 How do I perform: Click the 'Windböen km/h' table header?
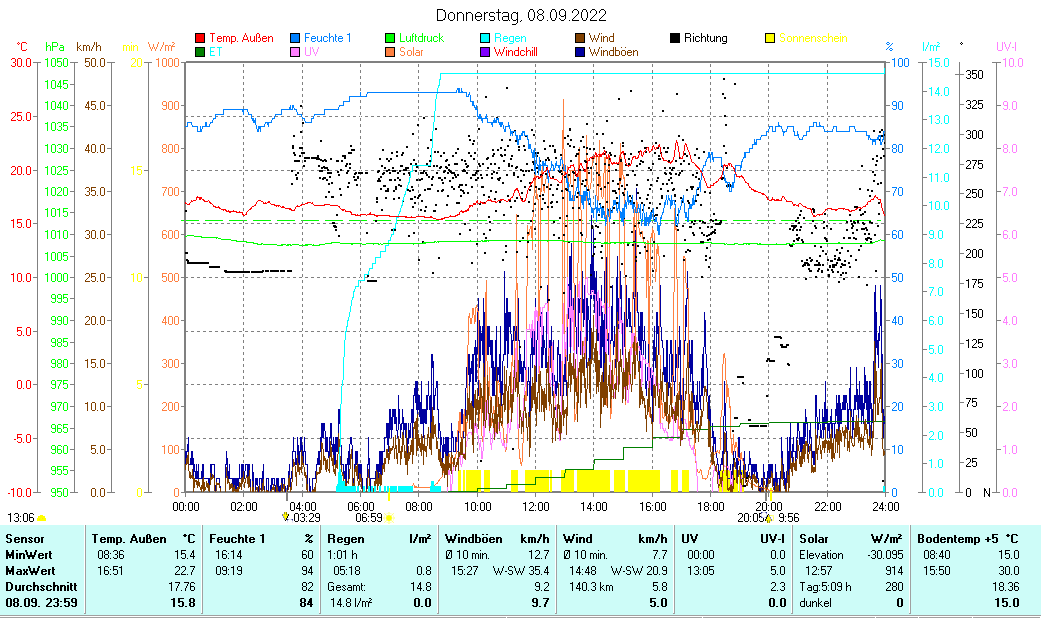(x=497, y=539)
